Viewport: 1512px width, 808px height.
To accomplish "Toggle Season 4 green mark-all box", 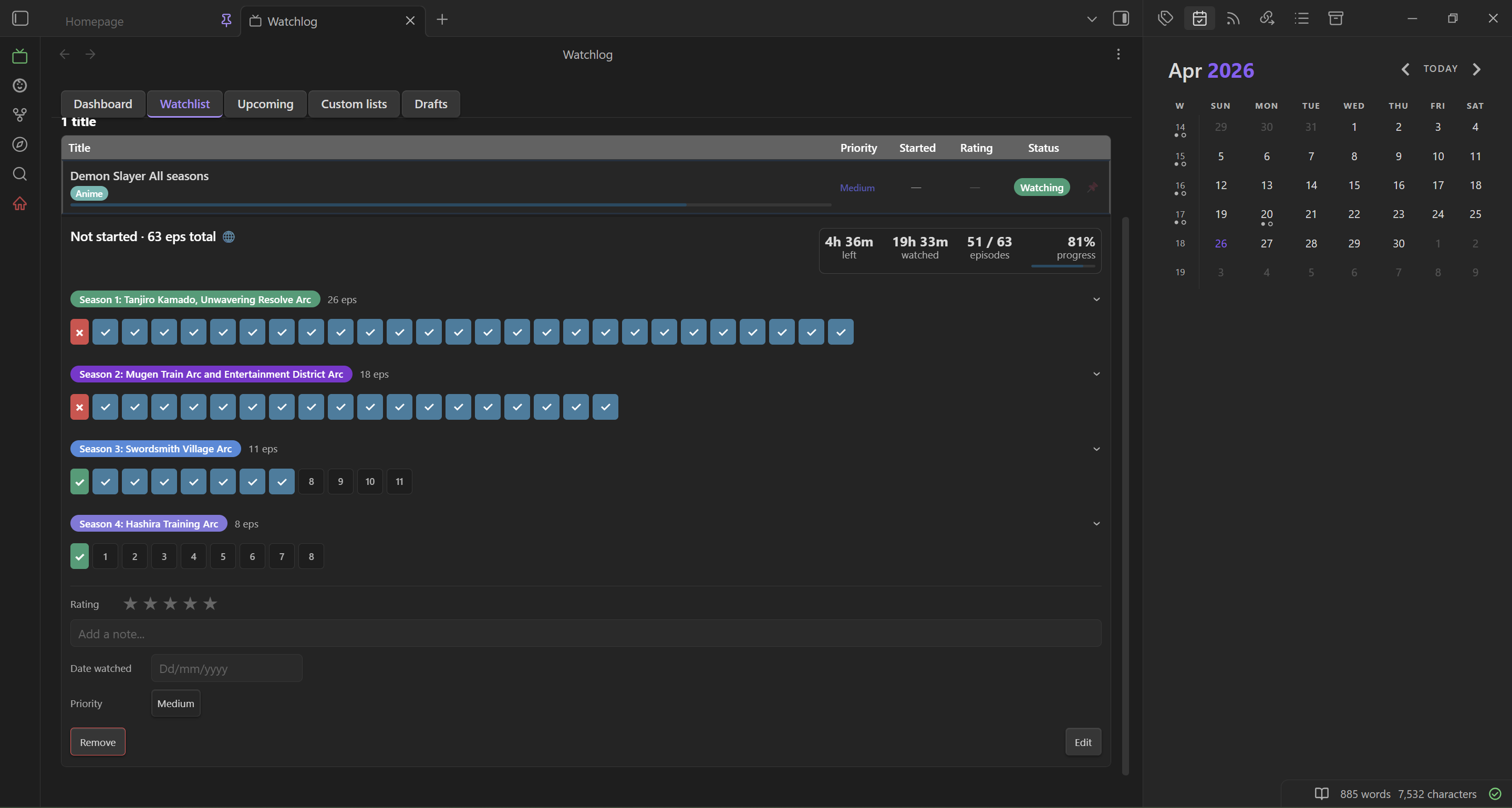I will pos(79,556).
